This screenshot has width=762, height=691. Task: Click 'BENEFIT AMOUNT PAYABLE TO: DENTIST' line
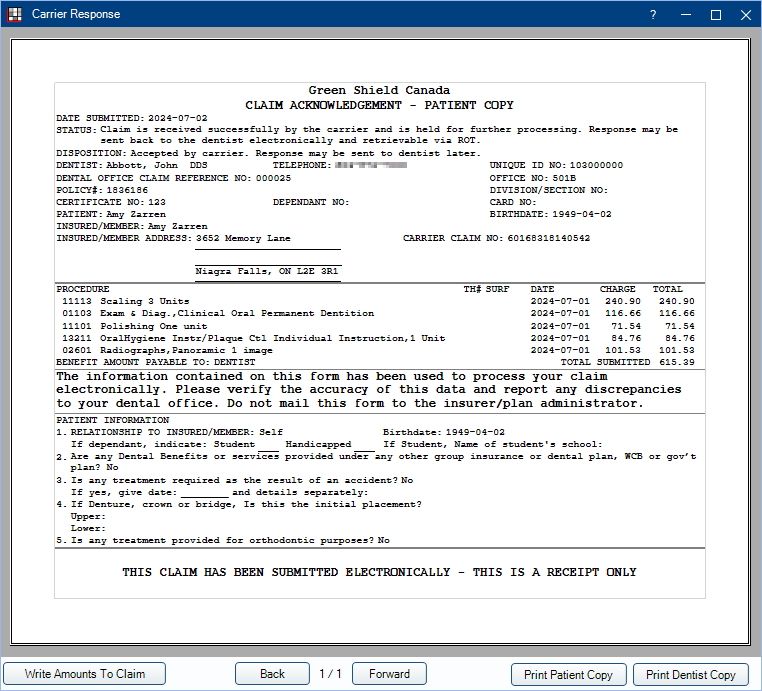tap(156, 362)
